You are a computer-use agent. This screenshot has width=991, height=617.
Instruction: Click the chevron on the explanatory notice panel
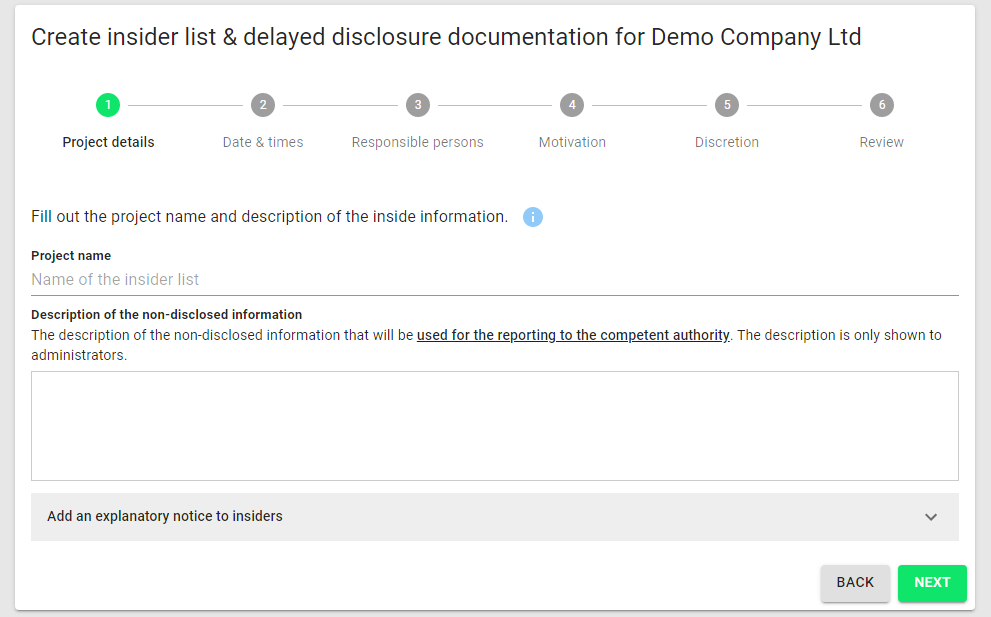click(x=931, y=517)
